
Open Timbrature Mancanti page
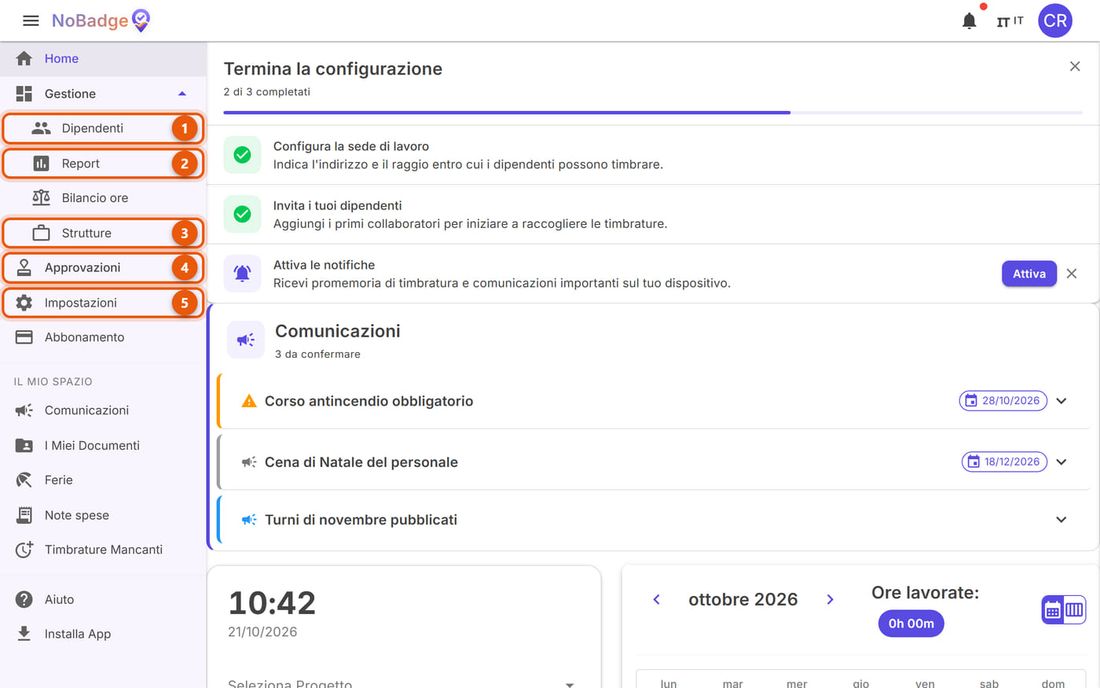[x=104, y=550]
